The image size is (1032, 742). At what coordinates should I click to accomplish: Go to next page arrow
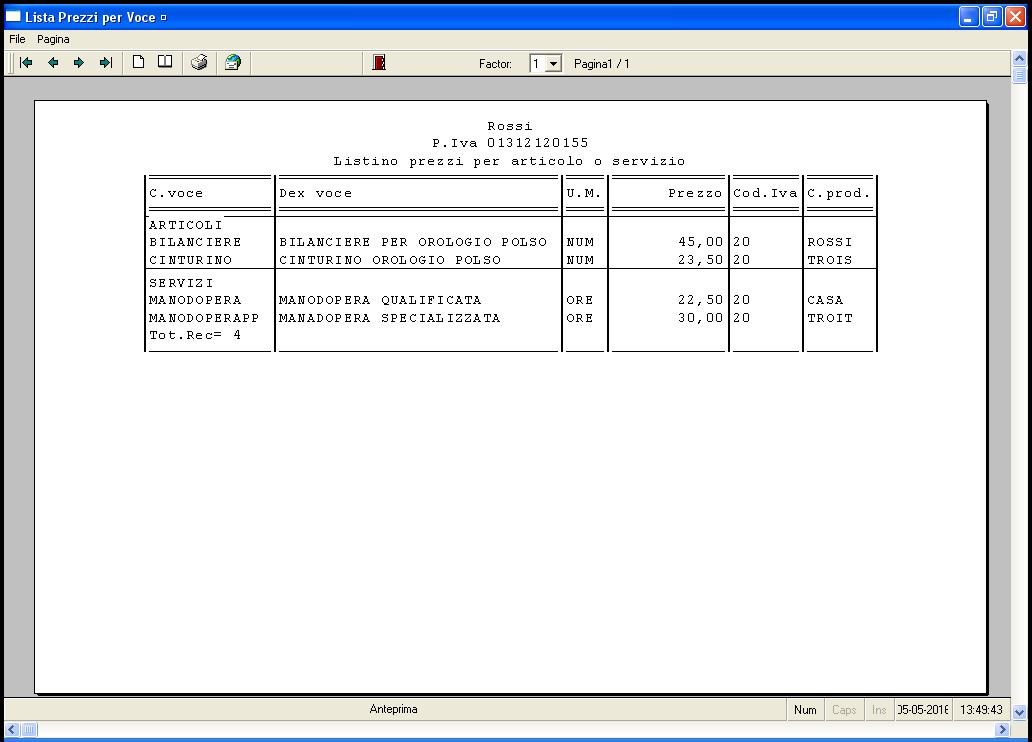79,63
